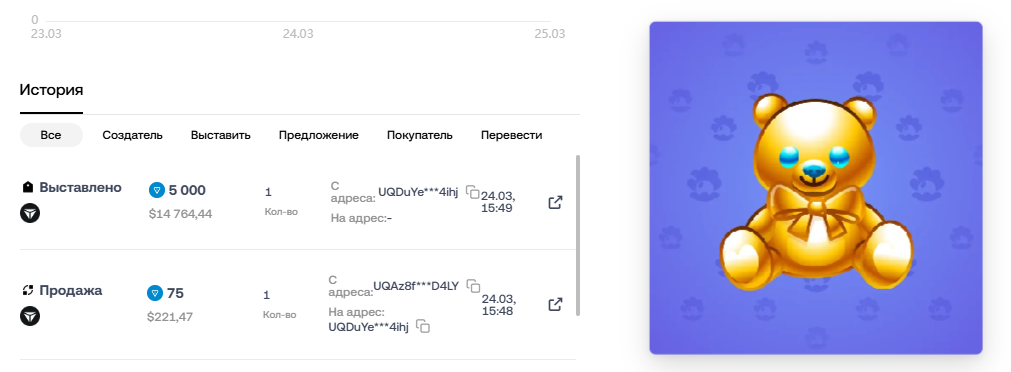
Task: Copy the recipient address in the Продажа row
Action: [x=423, y=326]
